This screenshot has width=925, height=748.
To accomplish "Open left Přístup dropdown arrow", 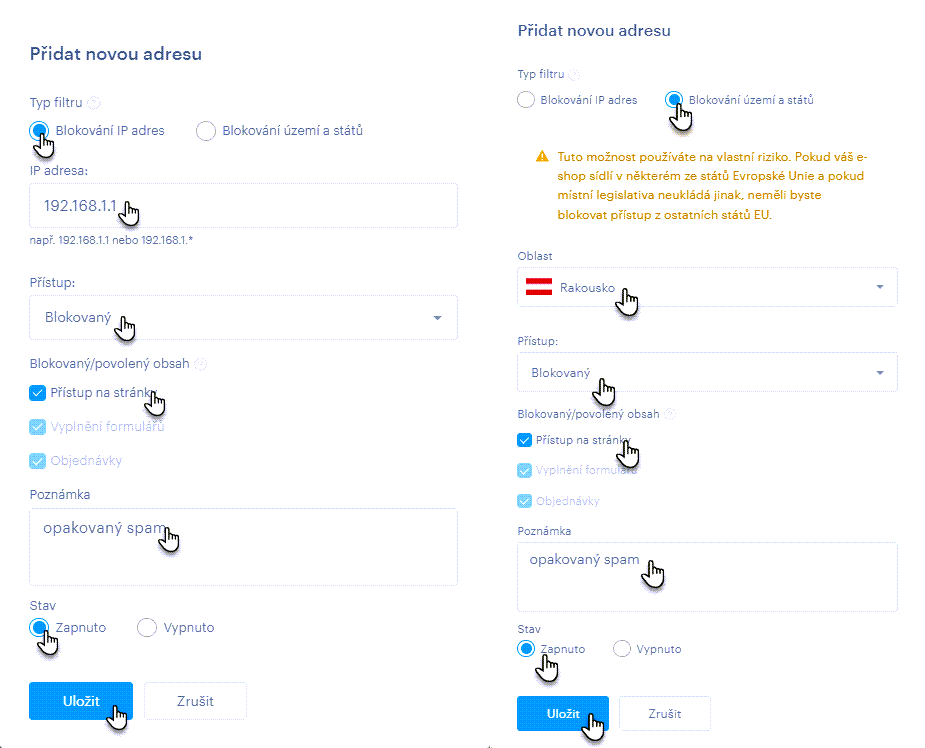I will [437, 317].
